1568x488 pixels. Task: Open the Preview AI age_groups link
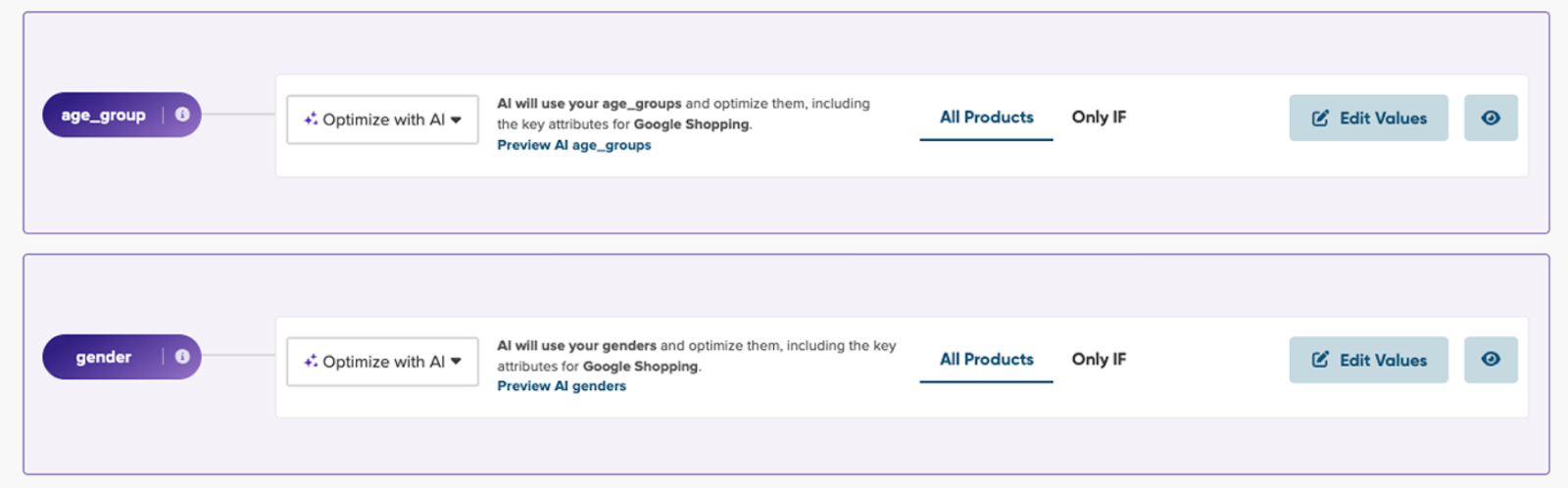pos(573,145)
